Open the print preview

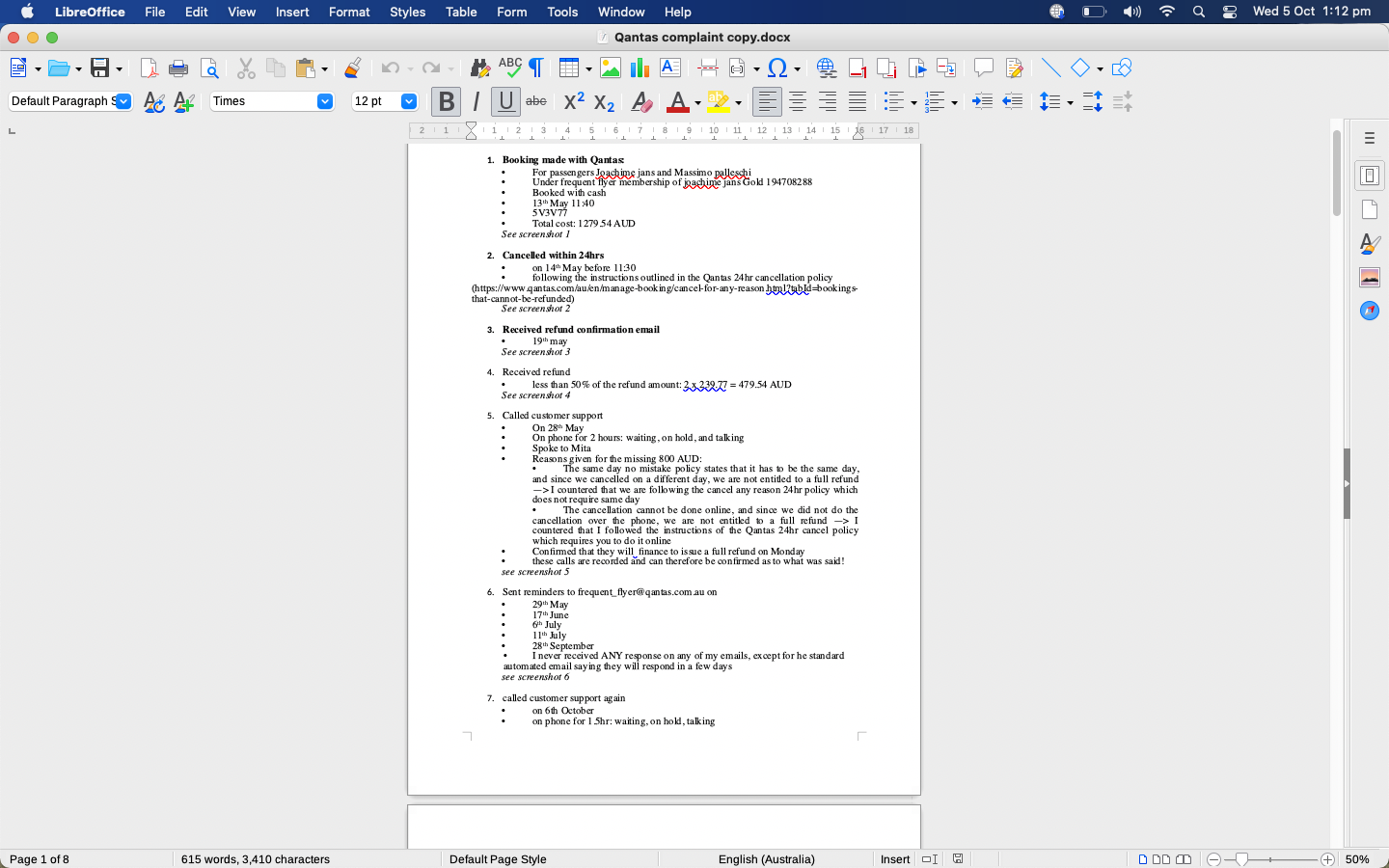[210, 68]
